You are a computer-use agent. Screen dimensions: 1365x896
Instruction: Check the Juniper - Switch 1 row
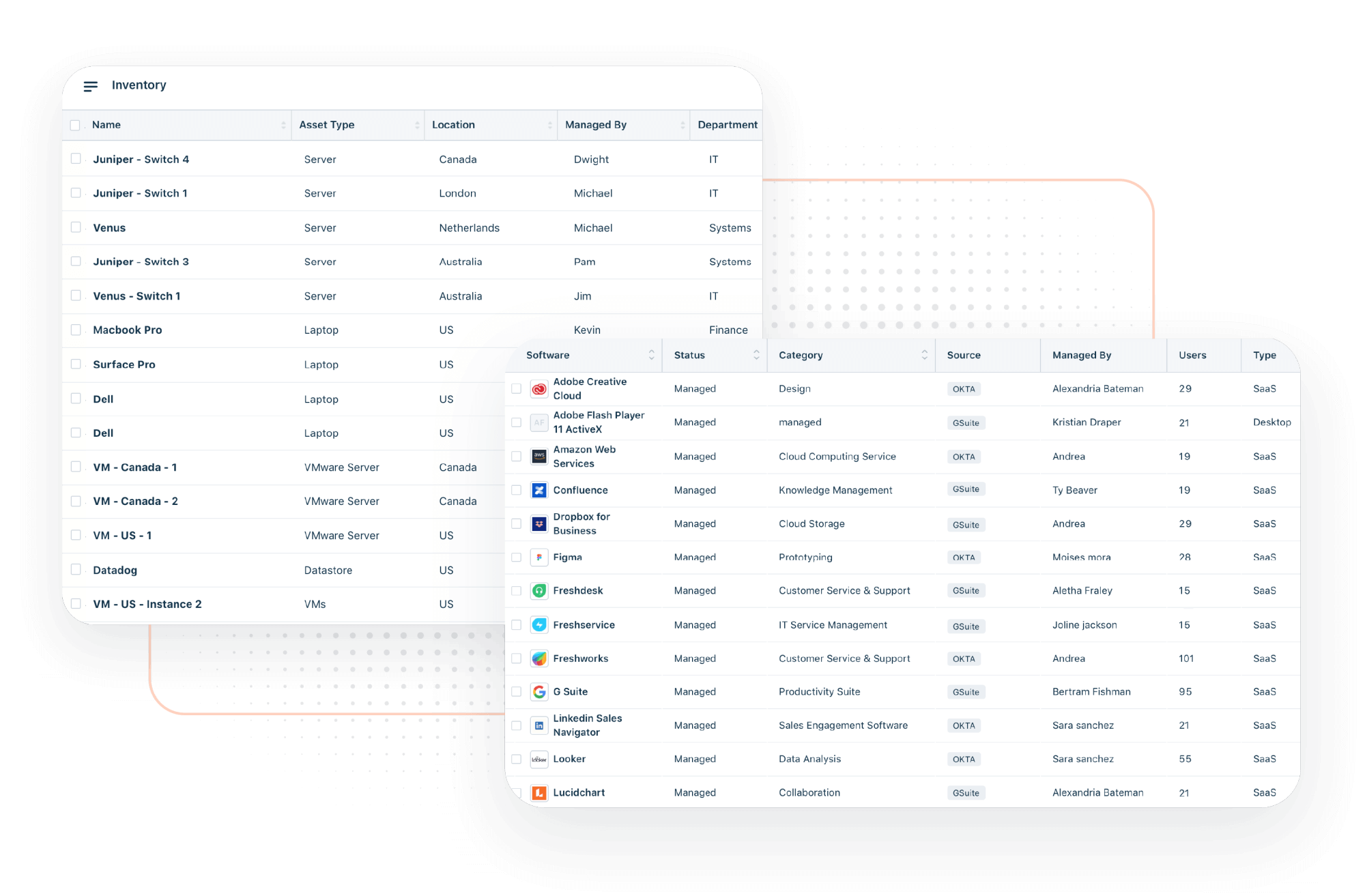click(x=76, y=193)
